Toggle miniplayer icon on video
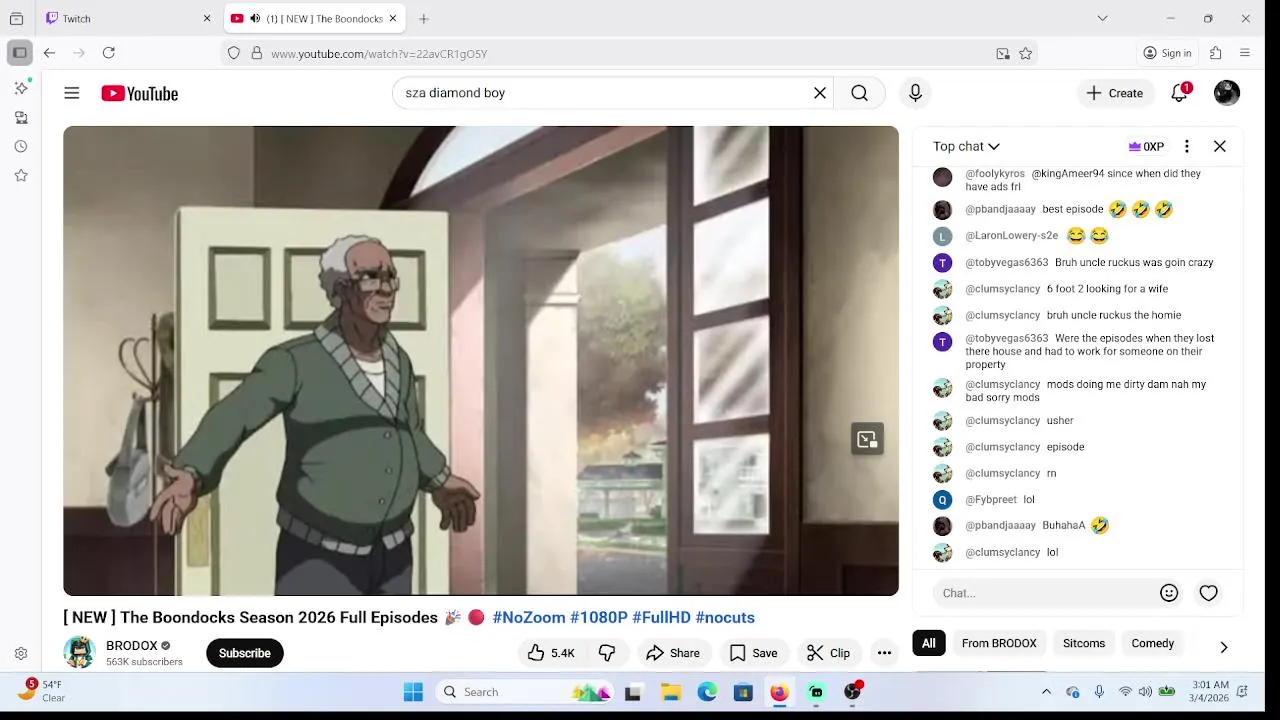Image resolution: width=1280 pixels, height=720 pixels. [867, 439]
